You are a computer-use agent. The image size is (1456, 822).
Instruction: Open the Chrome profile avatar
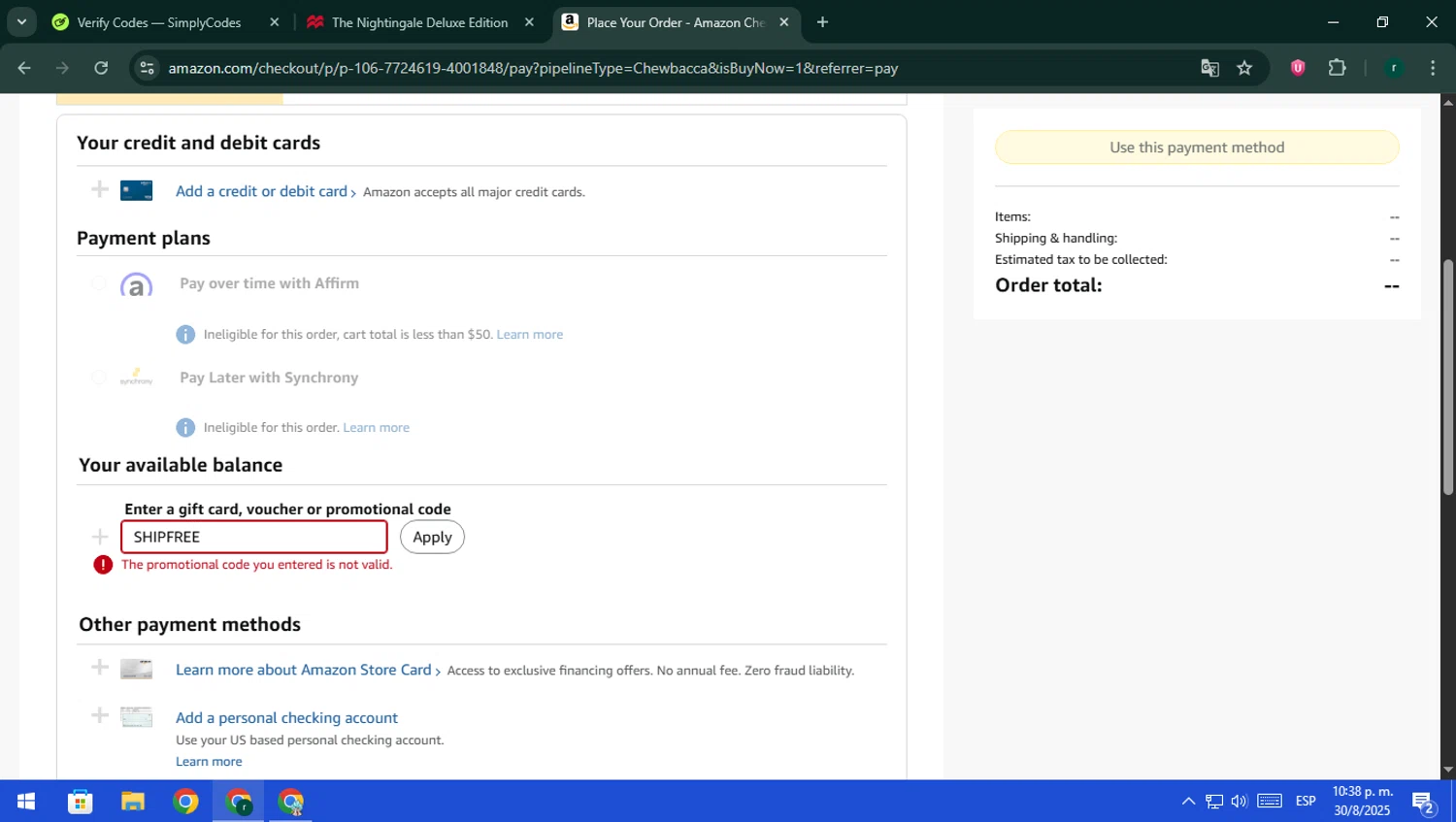1394,68
